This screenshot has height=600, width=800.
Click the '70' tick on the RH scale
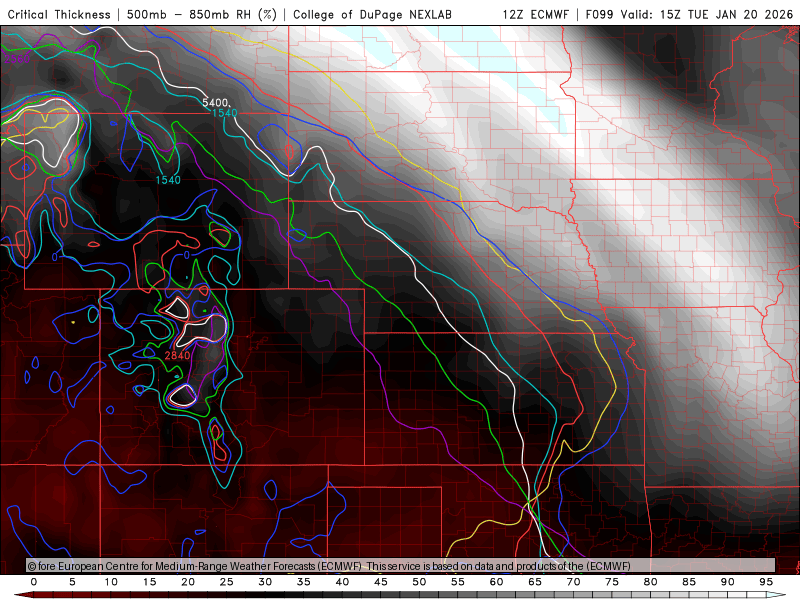(573, 582)
